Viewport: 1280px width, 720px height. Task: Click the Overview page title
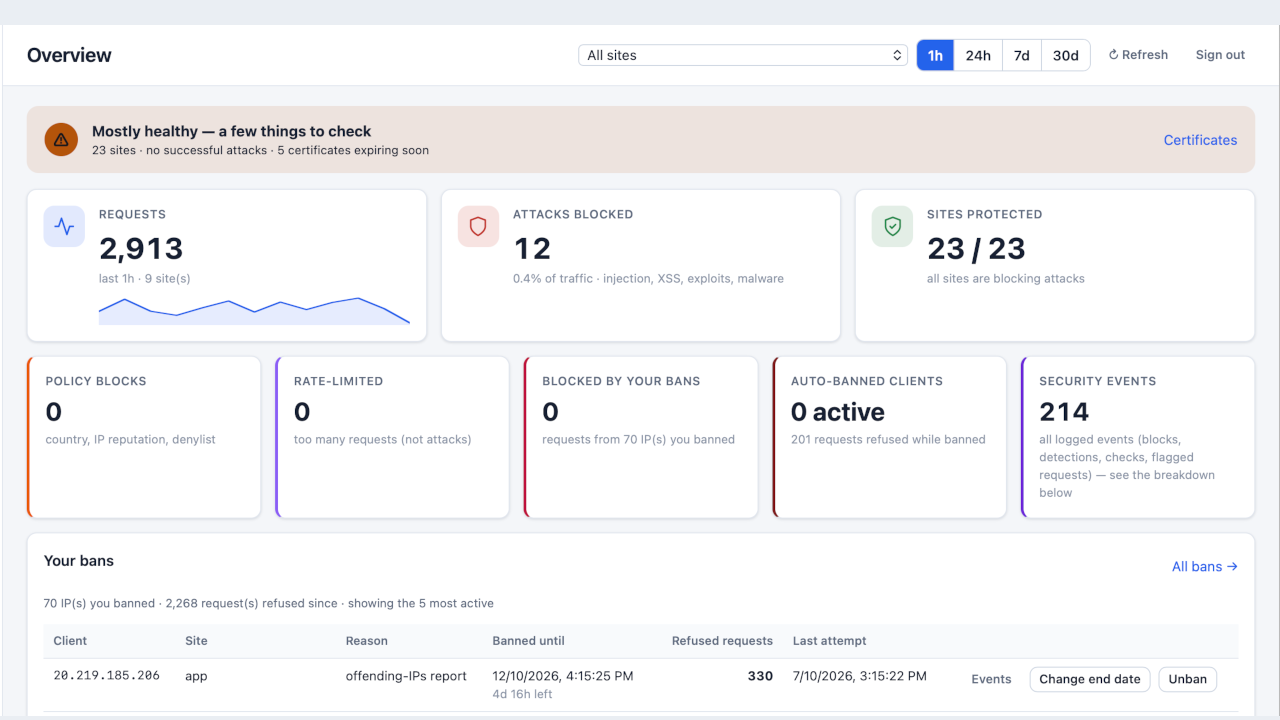pos(69,55)
